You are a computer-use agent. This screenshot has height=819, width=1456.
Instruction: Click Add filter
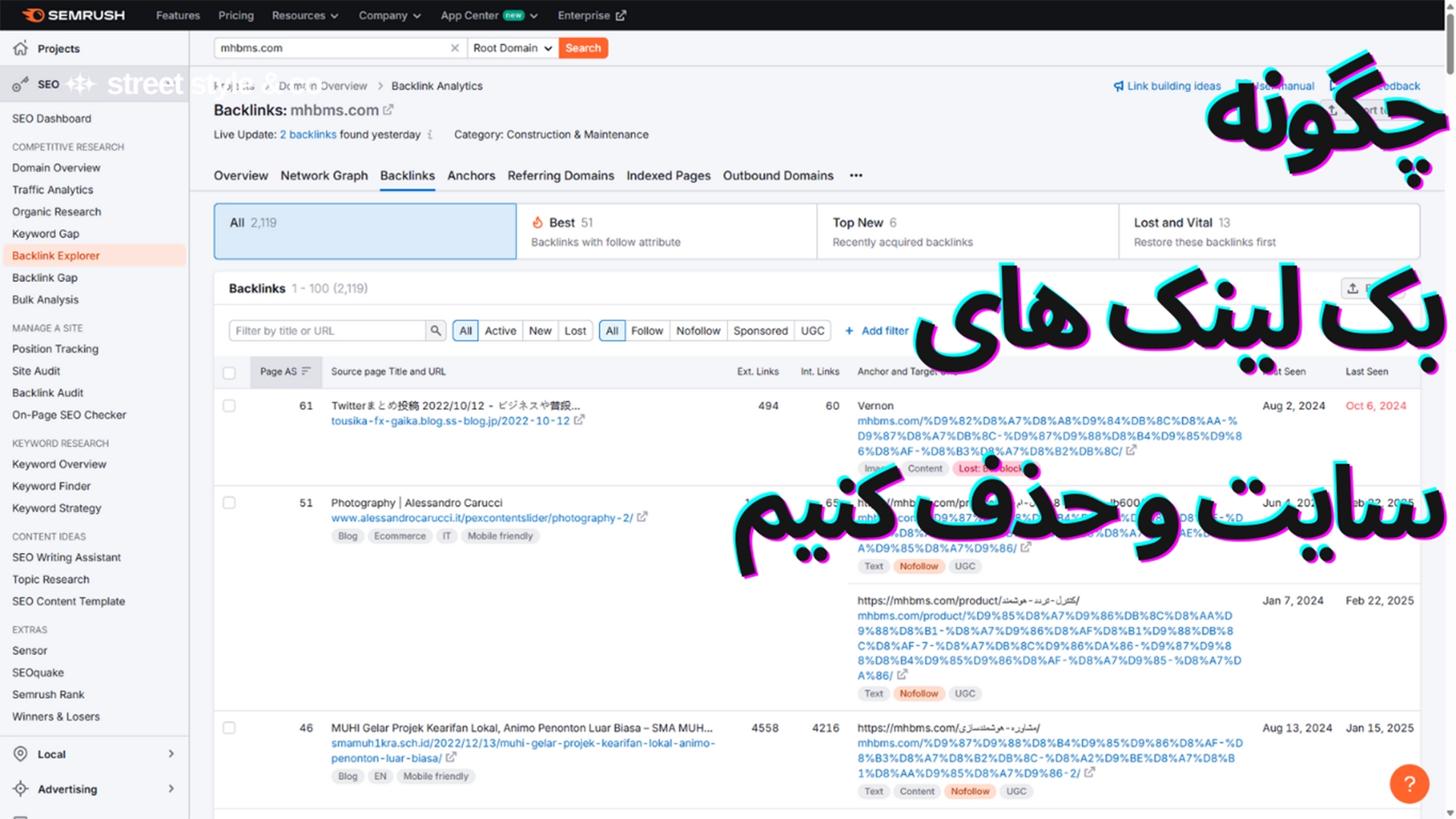click(876, 331)
